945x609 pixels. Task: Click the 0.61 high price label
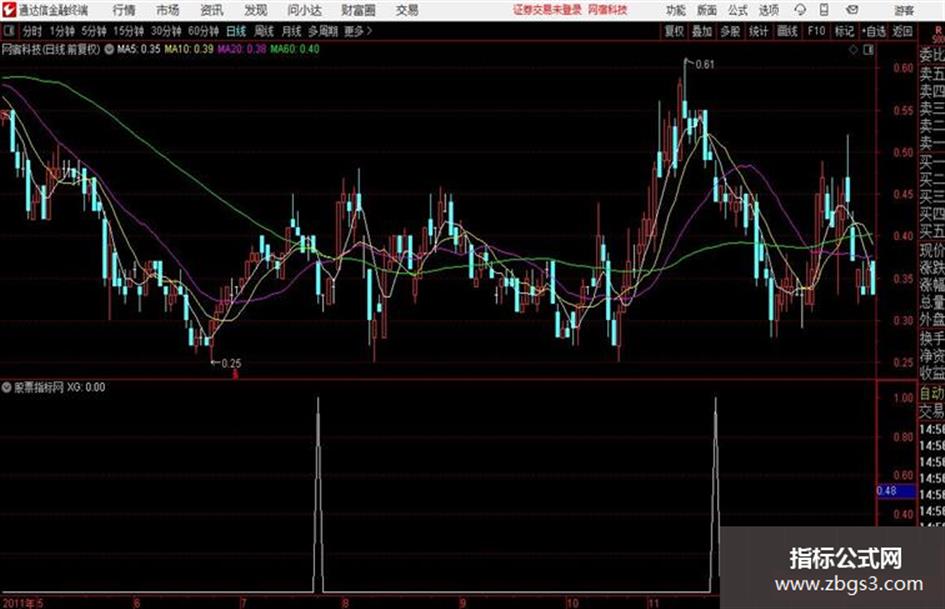[x=705, y=65]
